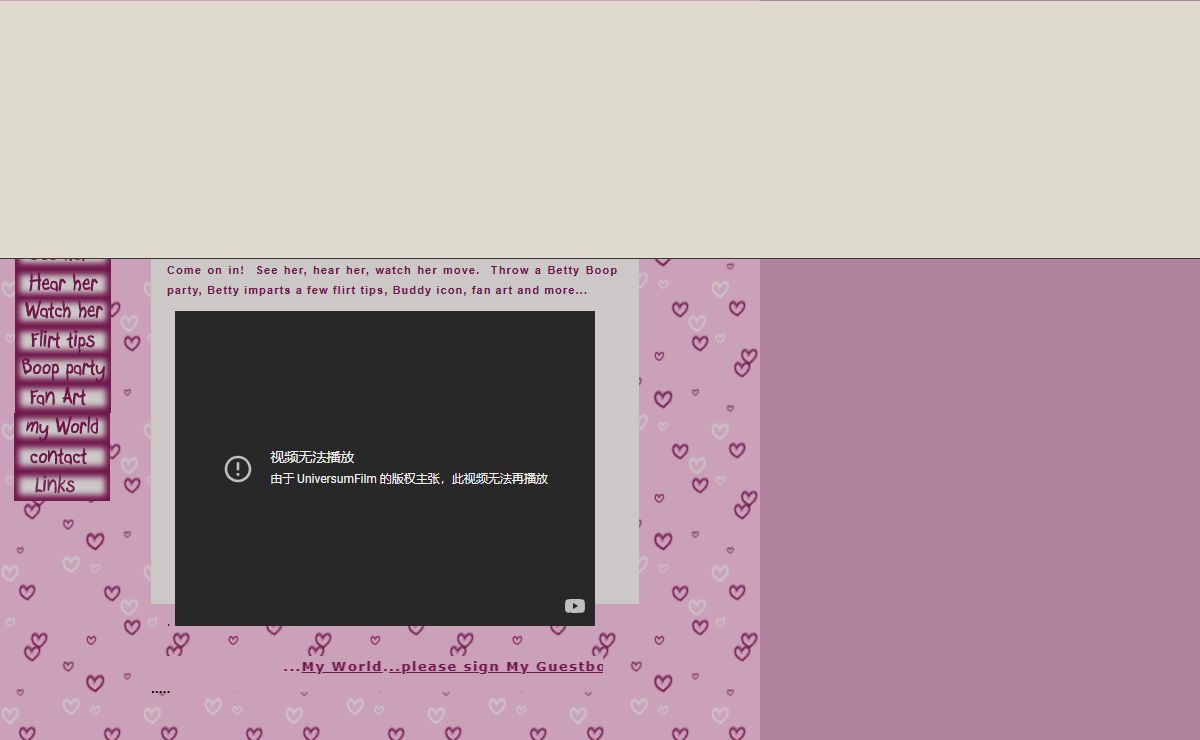Viewport: 1200px width, 740px height.
Task: Visit the my World page
Action: [62, 428]
